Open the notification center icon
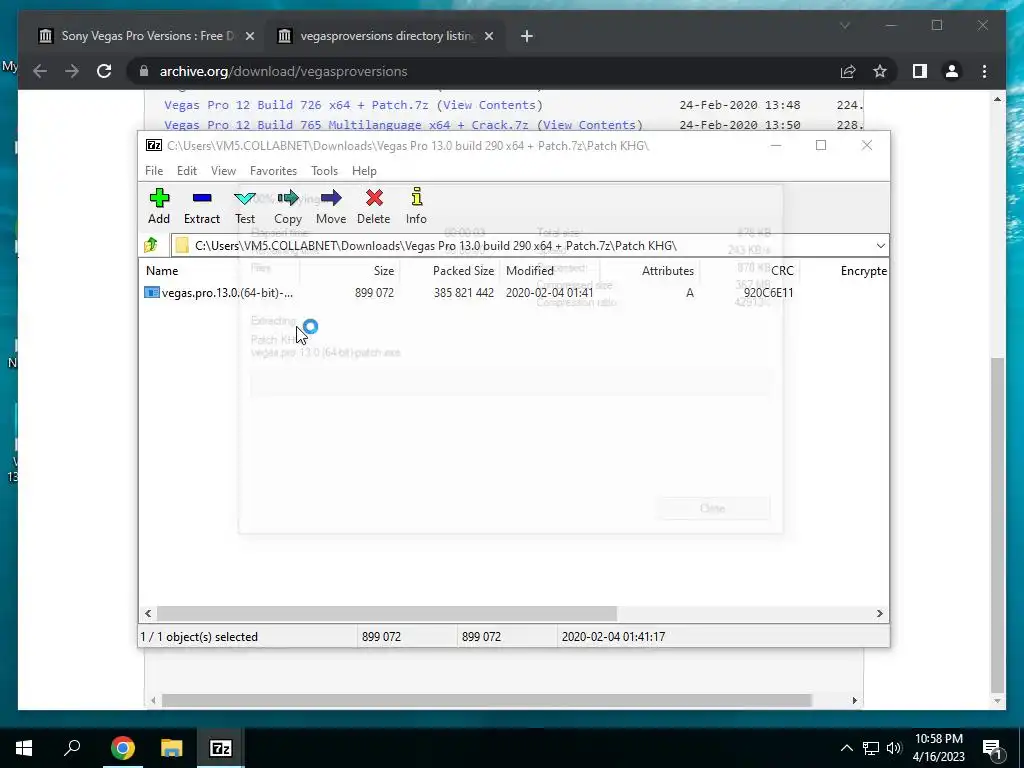Viewport: 1024px width, 768px height. 992,748
